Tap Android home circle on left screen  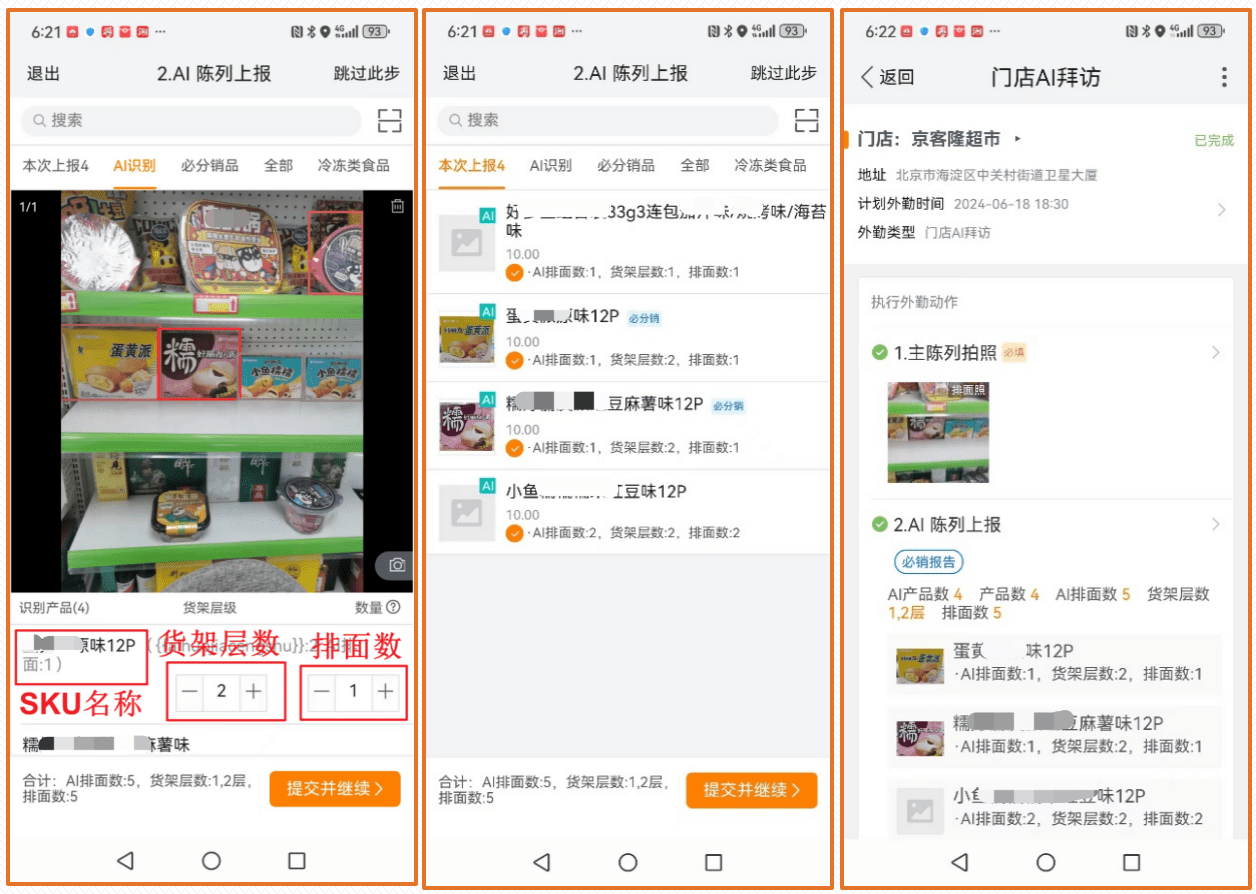pos(211,860)
